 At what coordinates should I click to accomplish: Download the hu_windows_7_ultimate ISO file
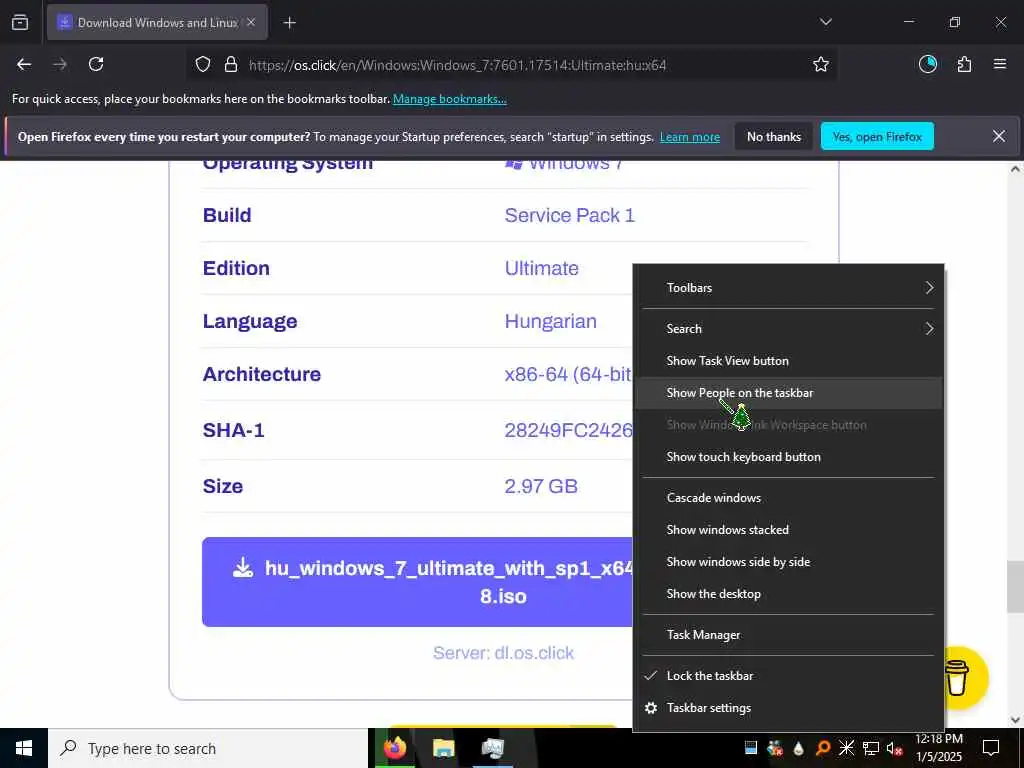point(417,582)
